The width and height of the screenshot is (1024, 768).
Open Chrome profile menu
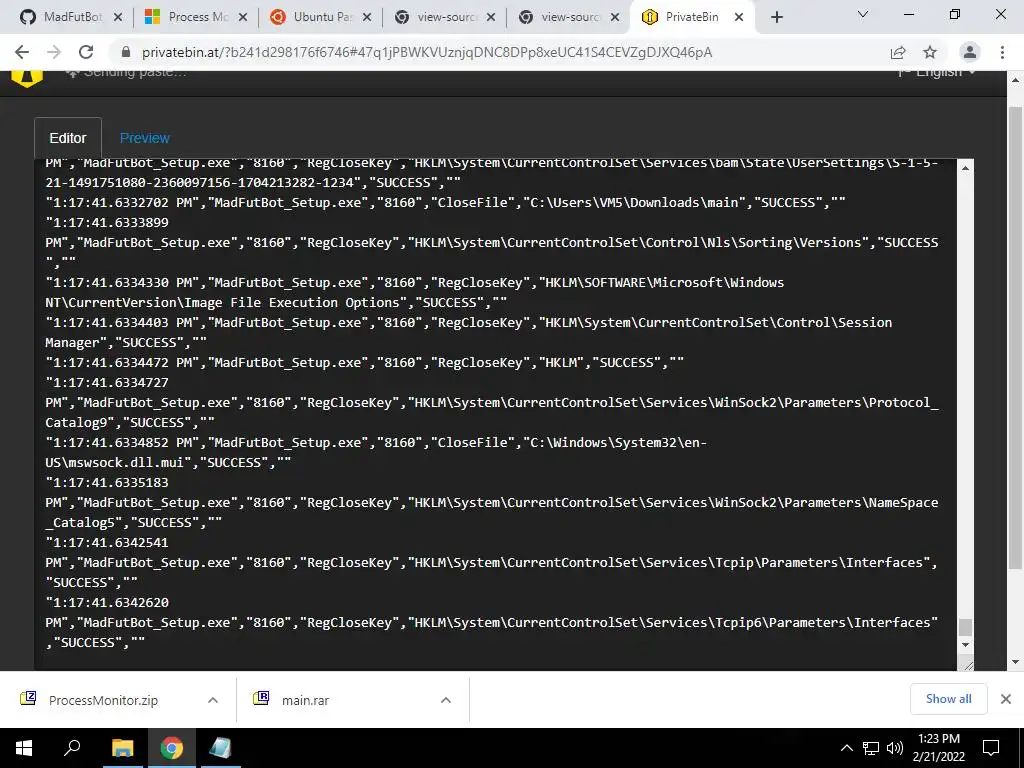[x=970, y=52]
